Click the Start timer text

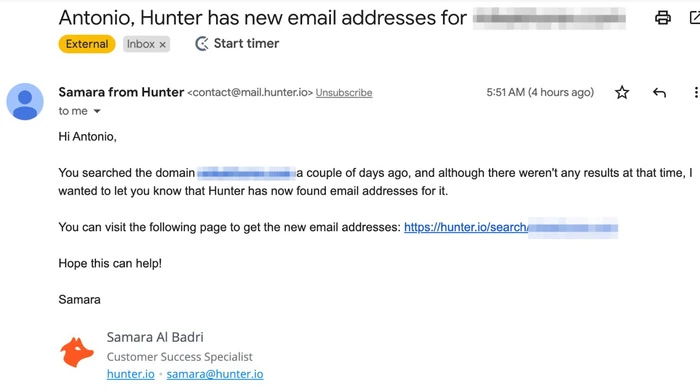coord(246,43)
